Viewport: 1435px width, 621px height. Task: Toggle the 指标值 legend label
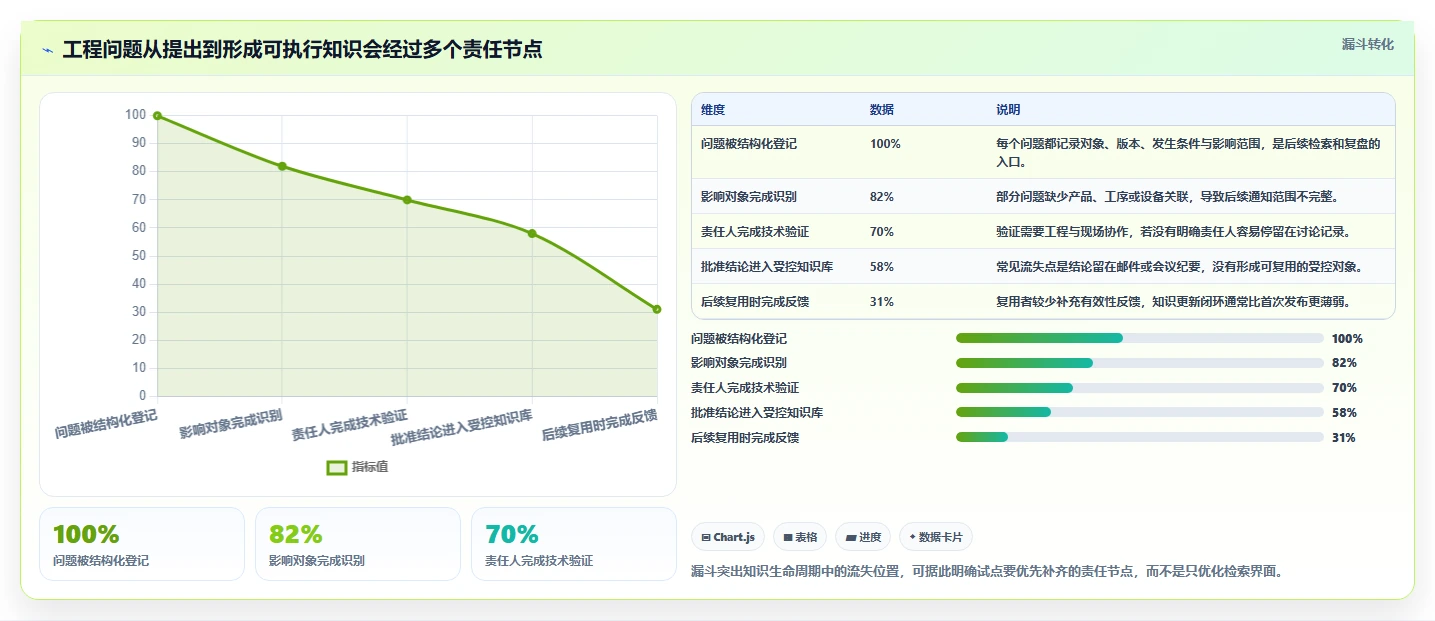[370, 467]
